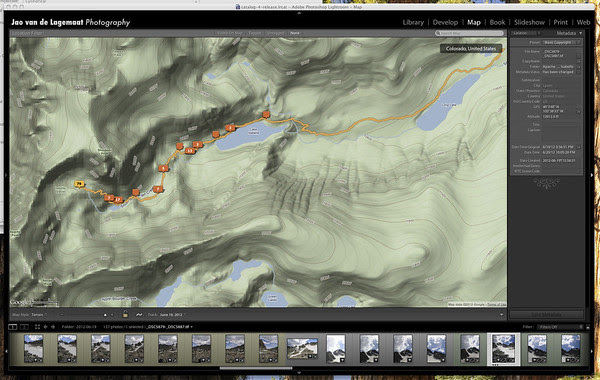Click the arrow button beside GPS coordinates

579,111
